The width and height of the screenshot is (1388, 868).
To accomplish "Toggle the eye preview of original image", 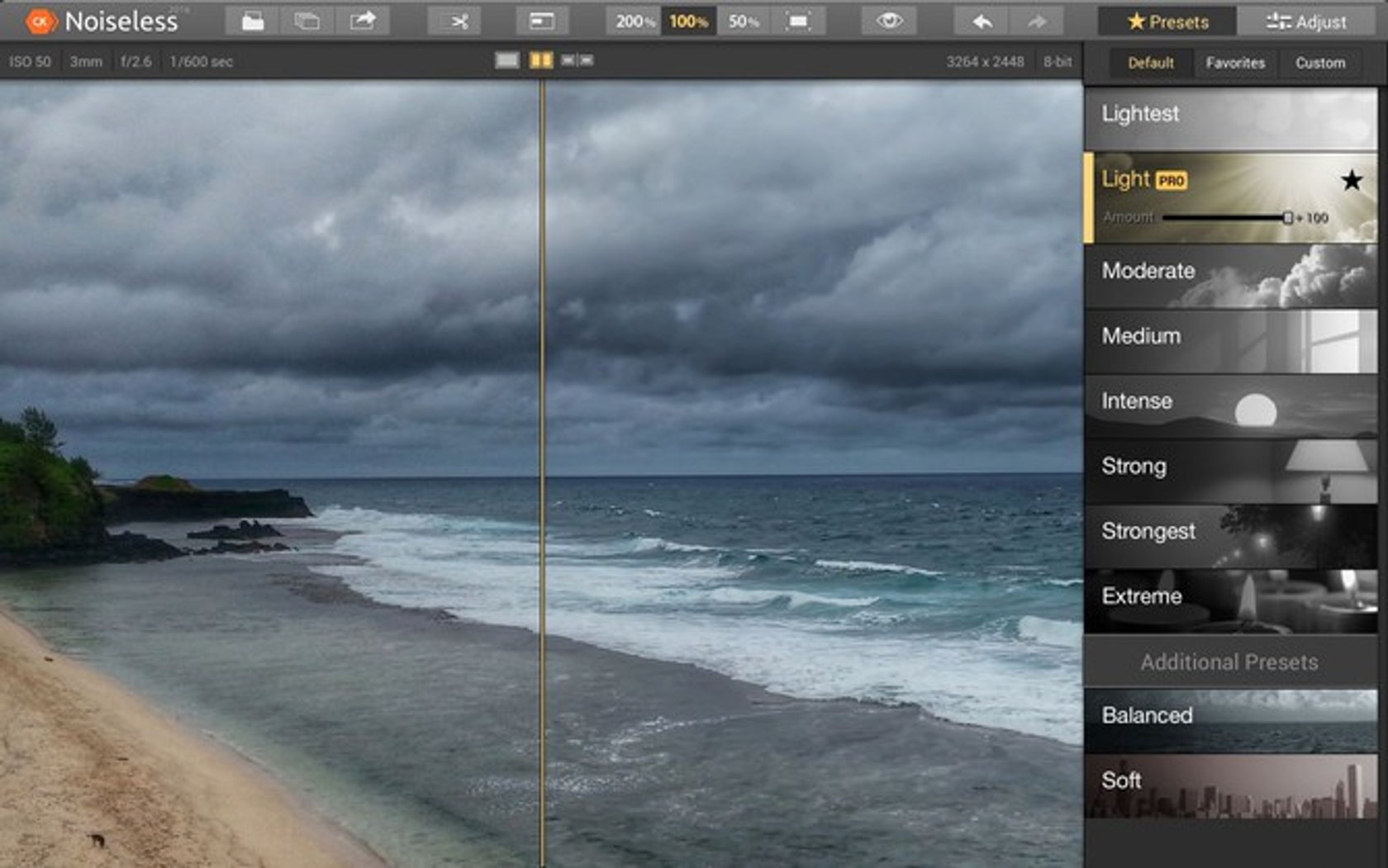I will coord(889,21).
